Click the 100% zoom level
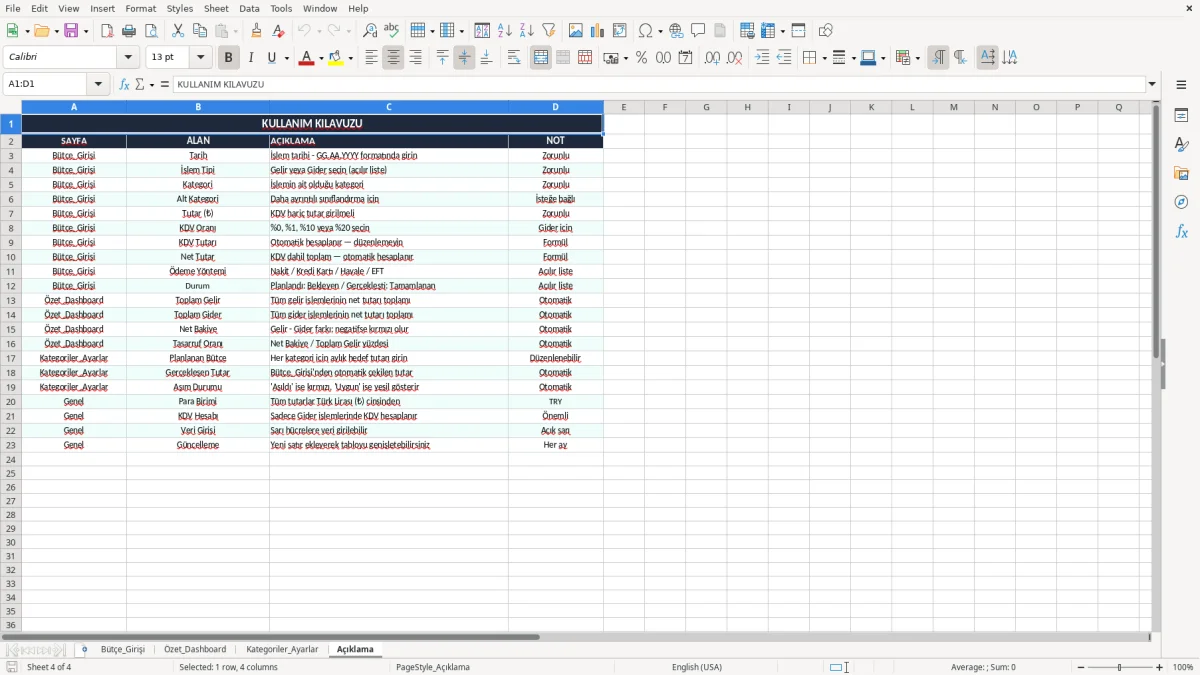This screenshot has width=1200, height=675. pyautogui.click(x=1183, y=667)
